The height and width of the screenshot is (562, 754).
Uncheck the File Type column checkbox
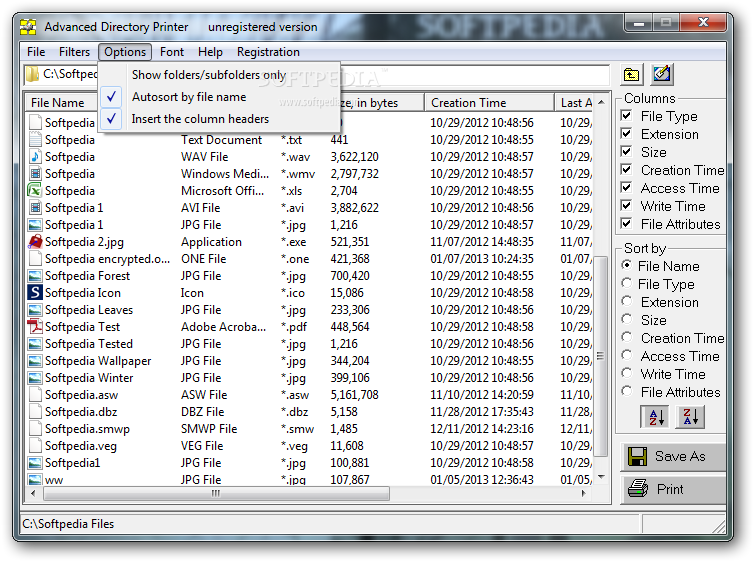626,116
